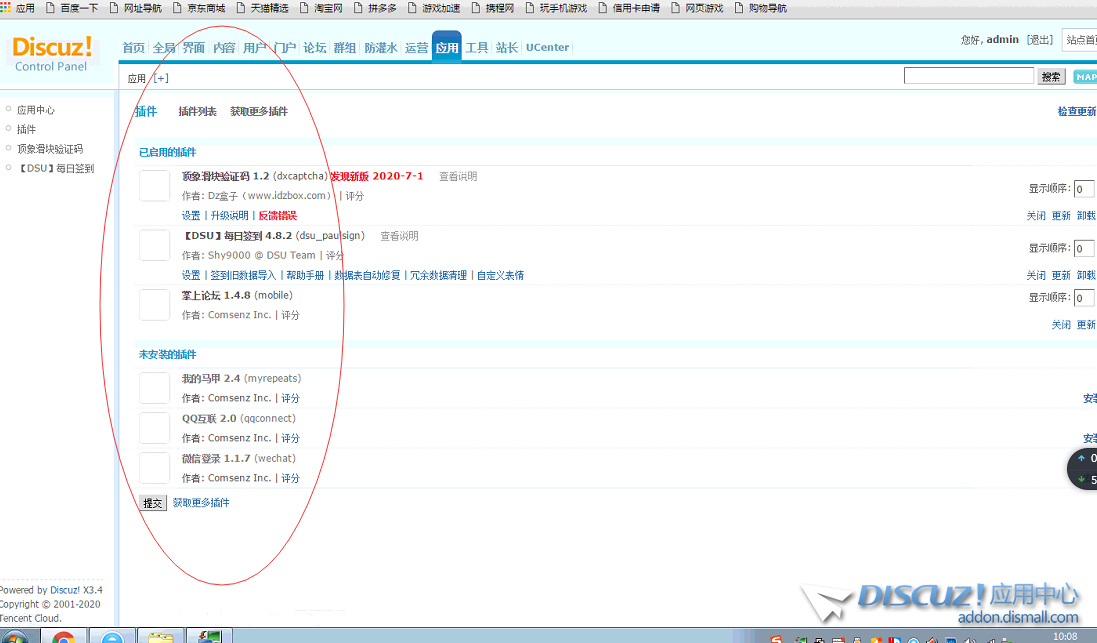
Task: Switch to the 防灌水 admin tab
Action: tap(381, 48)
